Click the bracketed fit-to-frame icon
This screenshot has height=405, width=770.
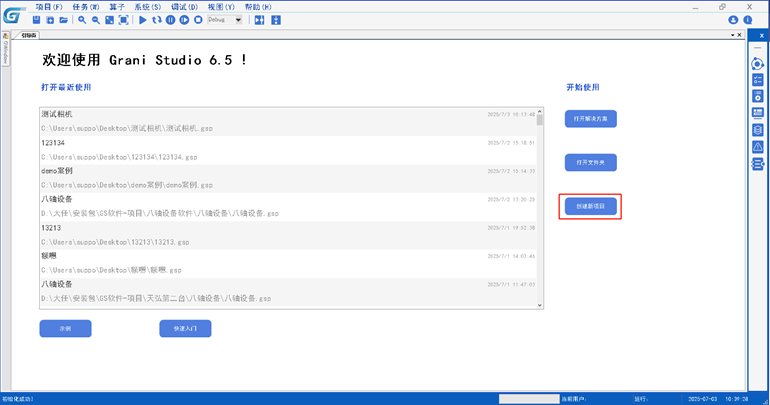click(x=124, y=20)
